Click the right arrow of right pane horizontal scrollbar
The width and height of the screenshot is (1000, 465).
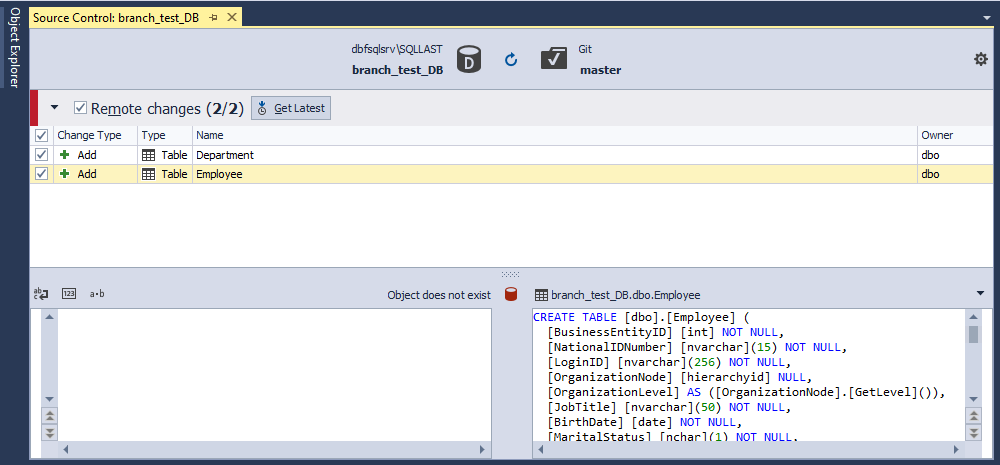coord(956,450)
